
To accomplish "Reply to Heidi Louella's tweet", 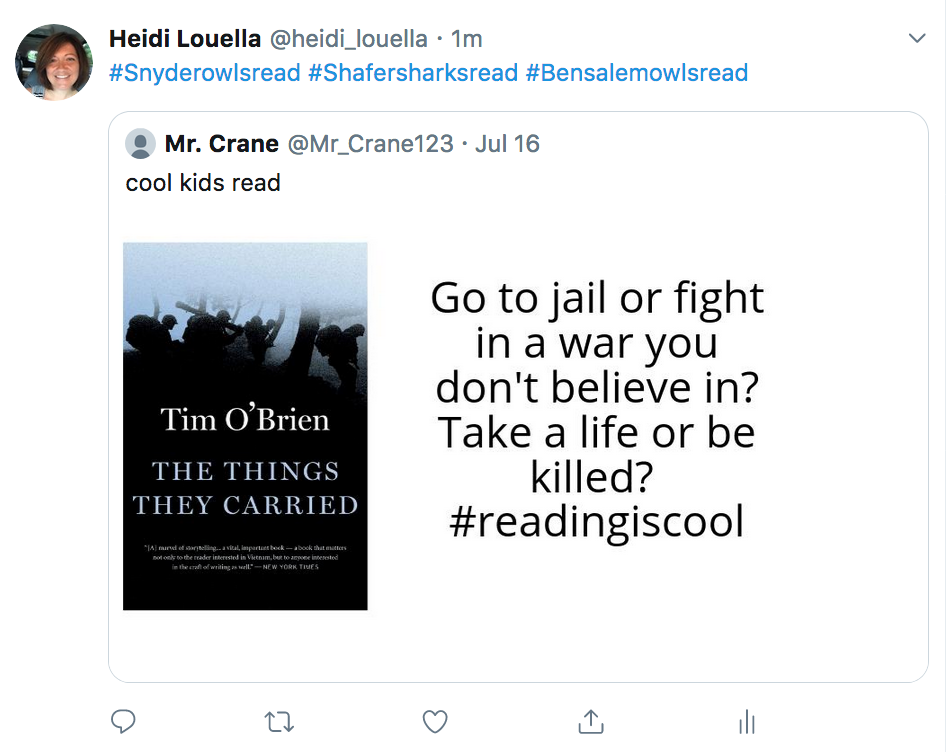I will [x=123, y=720].
